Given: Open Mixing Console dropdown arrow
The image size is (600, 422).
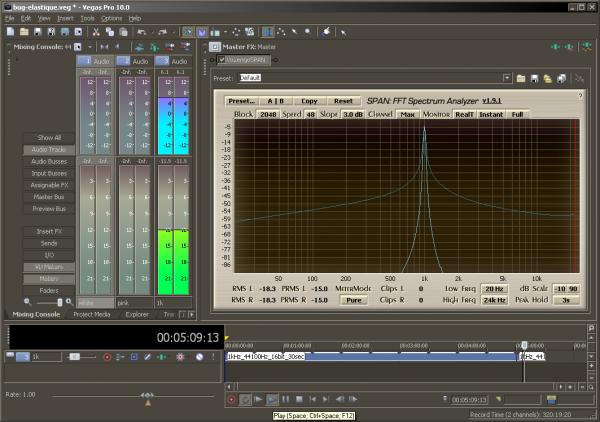Looking at the screenshot, I should point(90,47).
